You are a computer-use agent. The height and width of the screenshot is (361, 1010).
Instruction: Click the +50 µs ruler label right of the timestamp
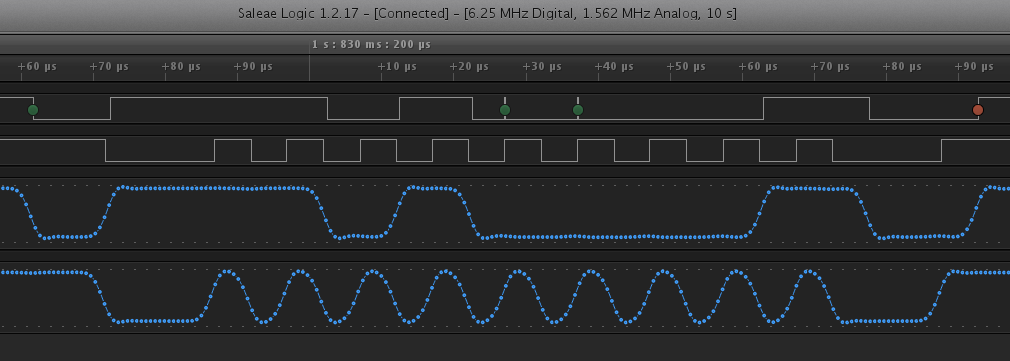tap(685, 66)
